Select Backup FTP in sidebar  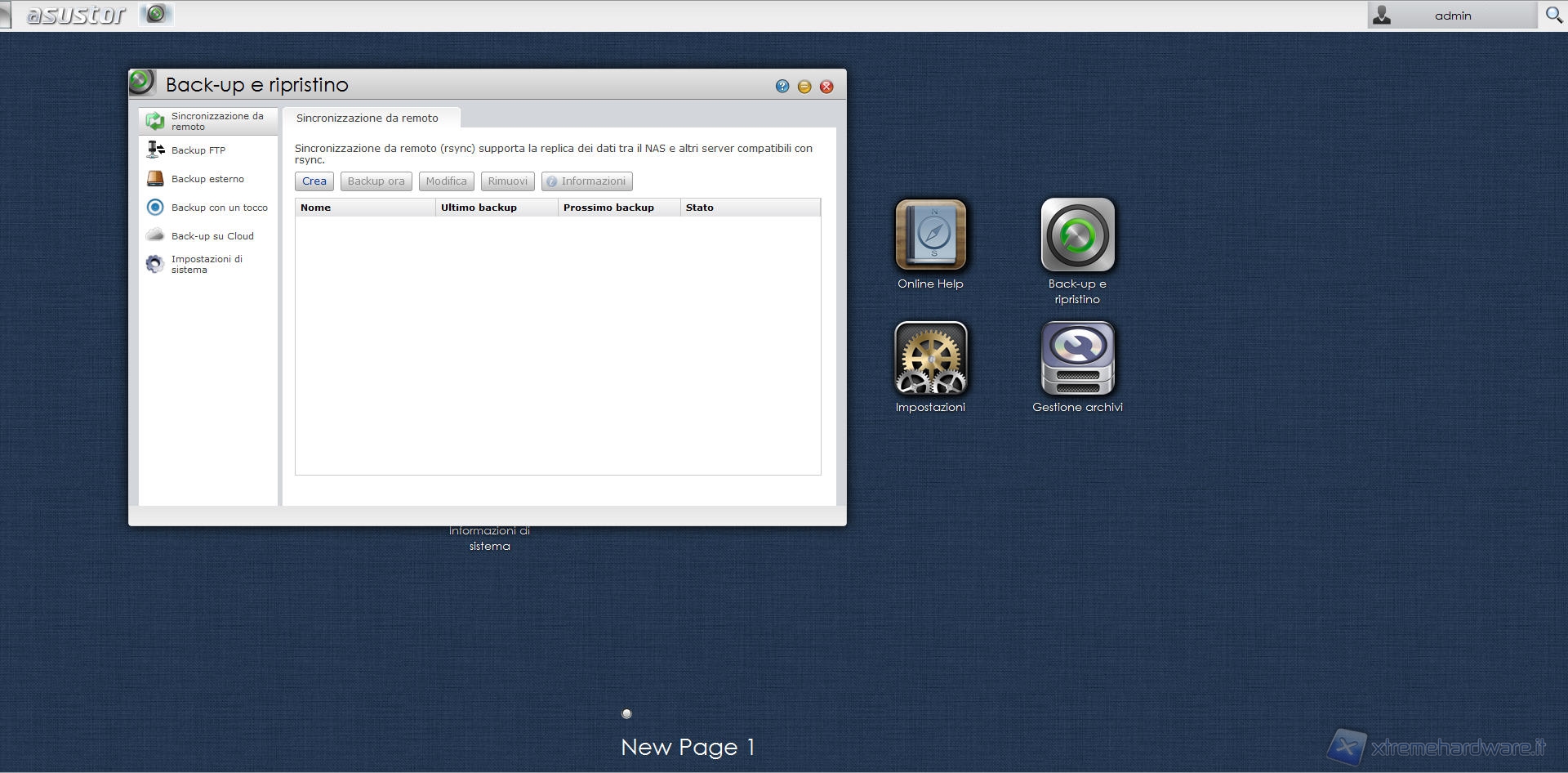pyautogui.click(x=198, y=150)
